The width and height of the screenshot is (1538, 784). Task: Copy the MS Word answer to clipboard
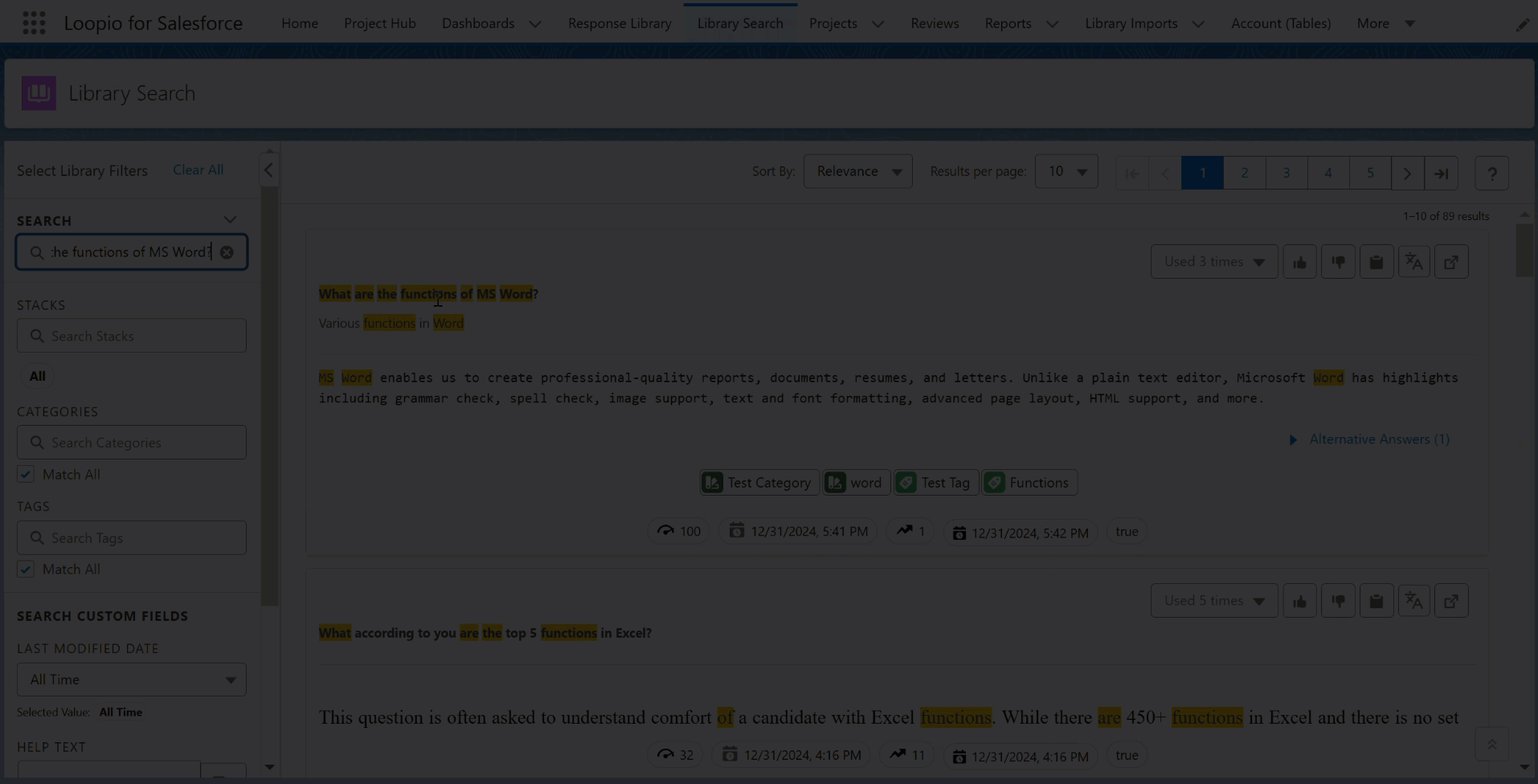1376,262
